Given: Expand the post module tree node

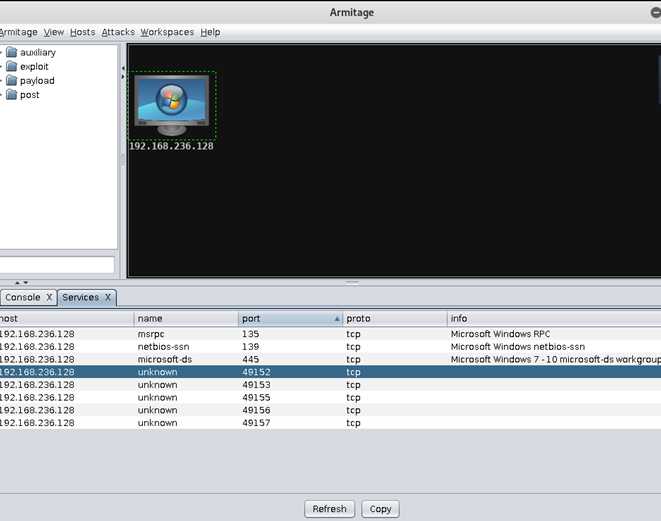Looking at the screenshot, I should (1, 95).
